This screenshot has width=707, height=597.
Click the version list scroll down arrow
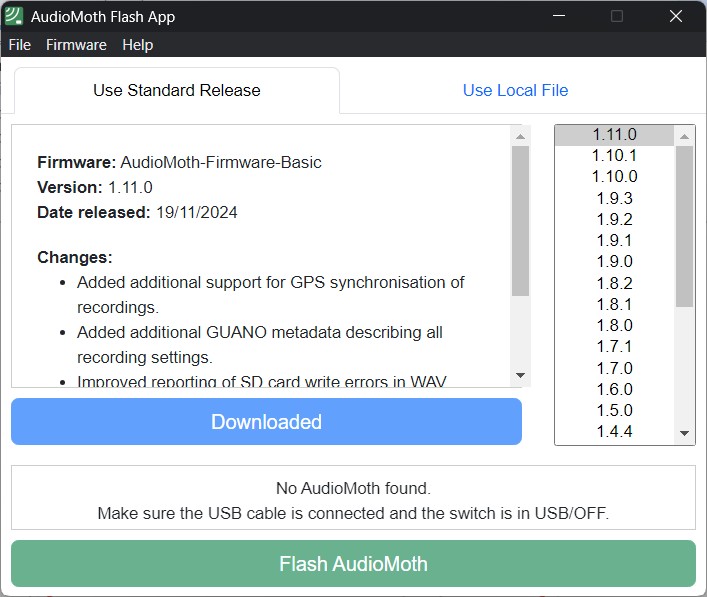[684, 433]
